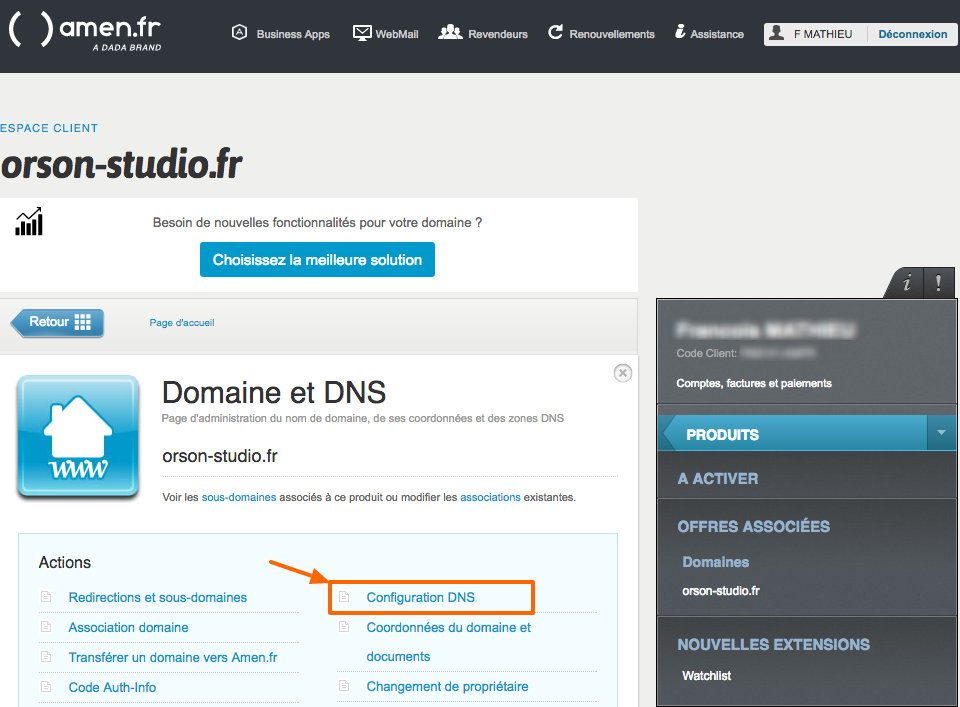This screenshot has width=960, height=707.
Task: Open the exclamation alerts tab above sidebar
Action: (938, 283)
